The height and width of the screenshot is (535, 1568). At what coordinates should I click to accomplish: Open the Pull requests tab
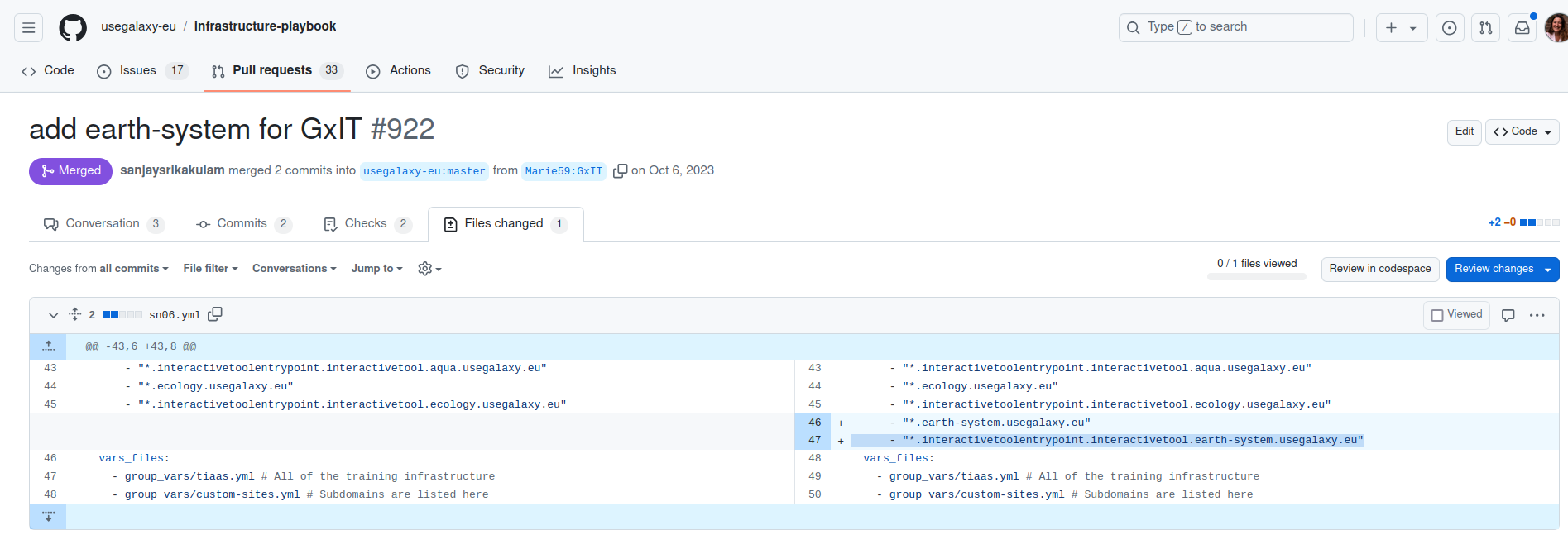pyautogui.click(x=277, y=71)
